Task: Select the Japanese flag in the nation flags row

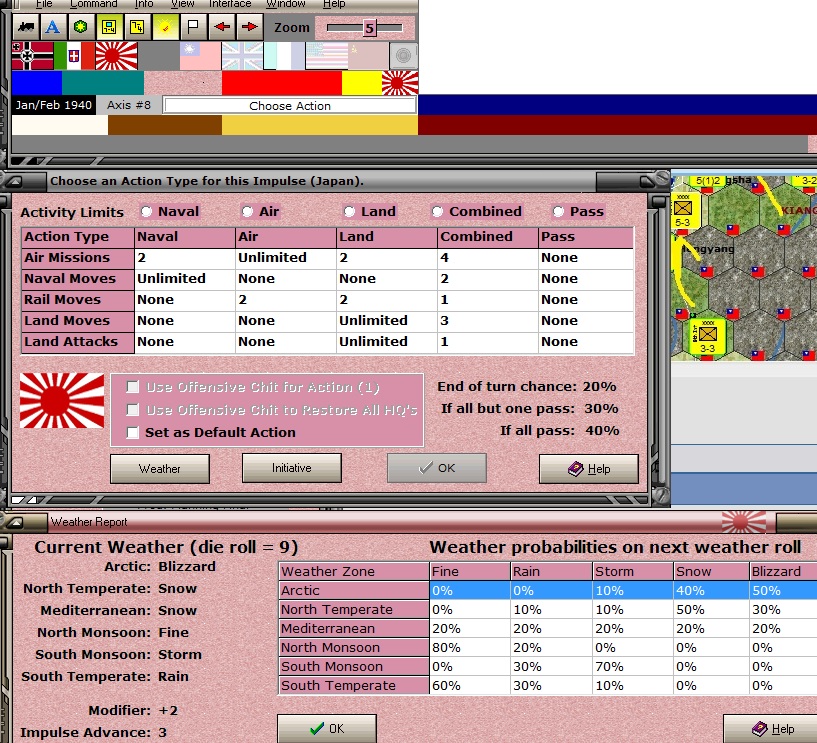Action: pos(117,56)
